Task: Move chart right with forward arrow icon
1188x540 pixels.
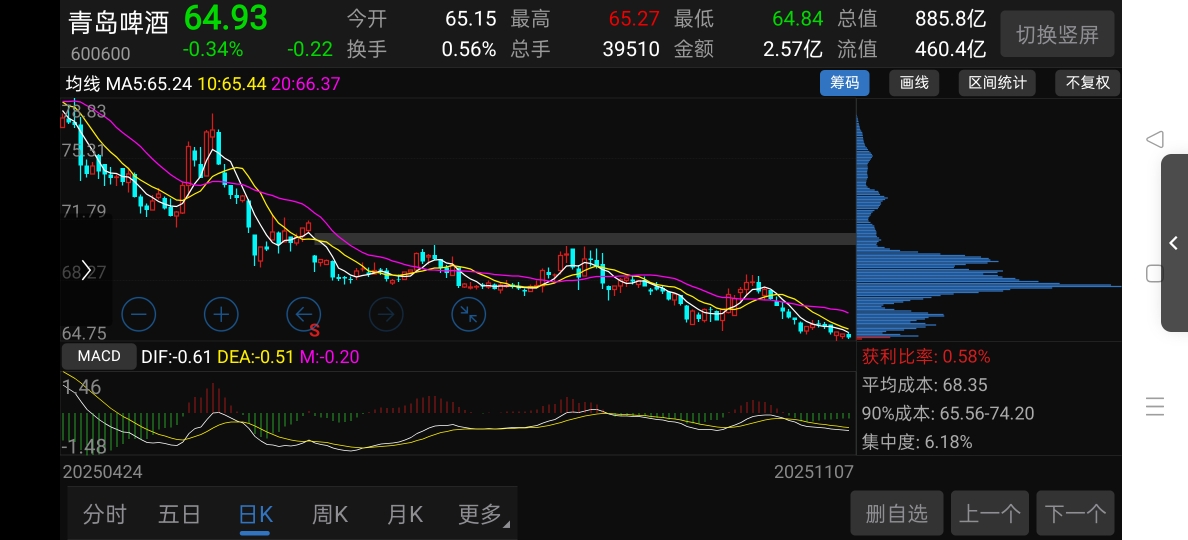Action: (x=386, y=314)
